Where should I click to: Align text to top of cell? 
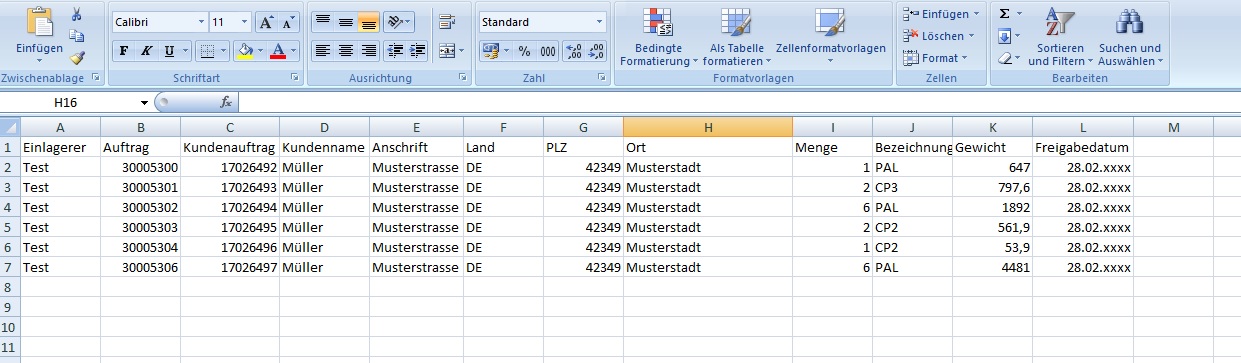click(322, 22)
